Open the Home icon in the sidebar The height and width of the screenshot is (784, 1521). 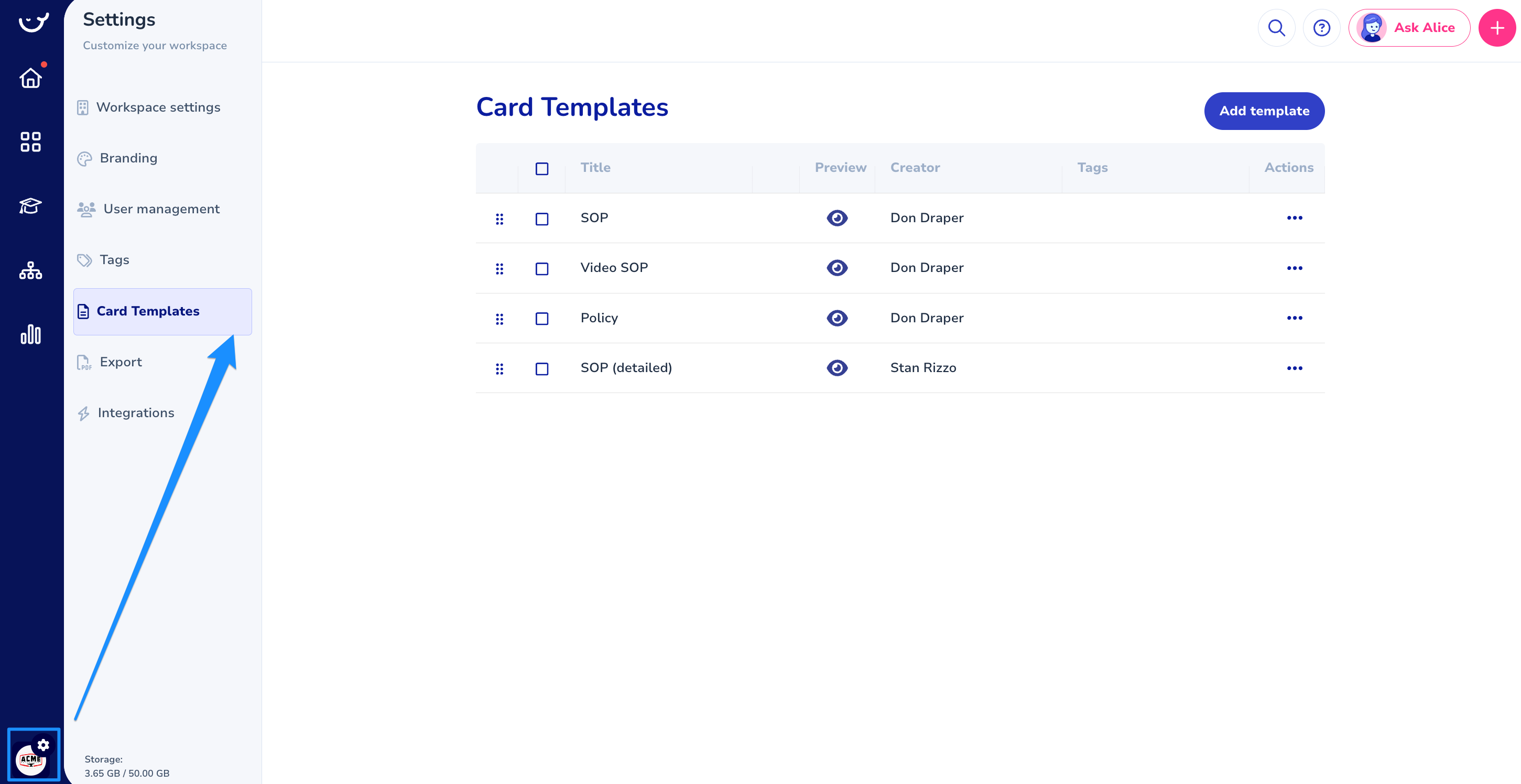[x=31, y=78]
